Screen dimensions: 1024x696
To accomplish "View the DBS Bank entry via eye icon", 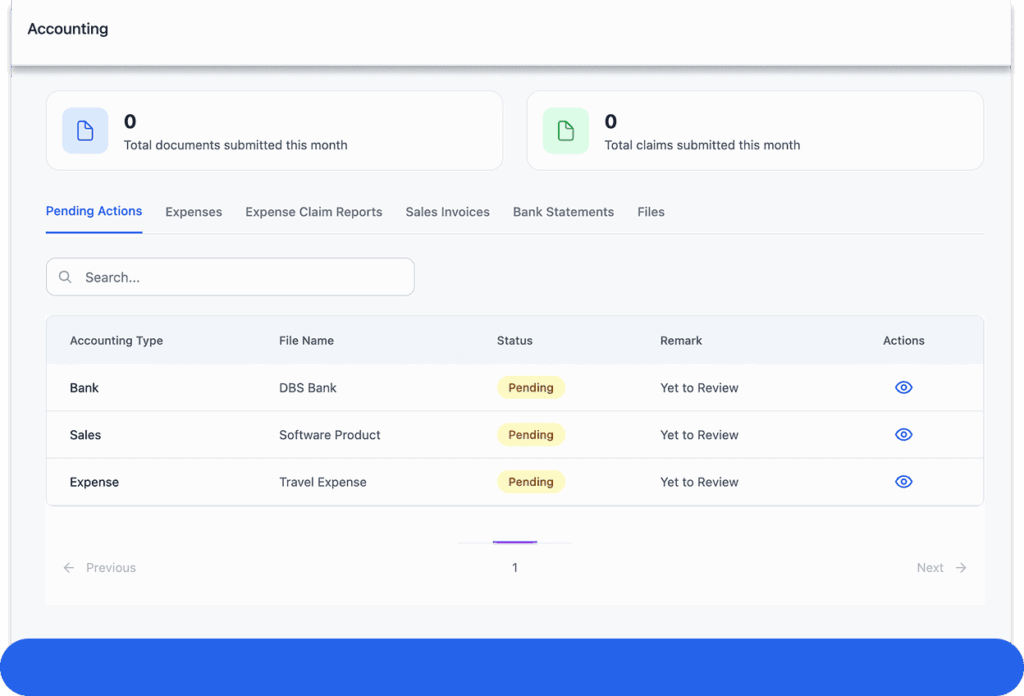I will [x=903, y=387].
